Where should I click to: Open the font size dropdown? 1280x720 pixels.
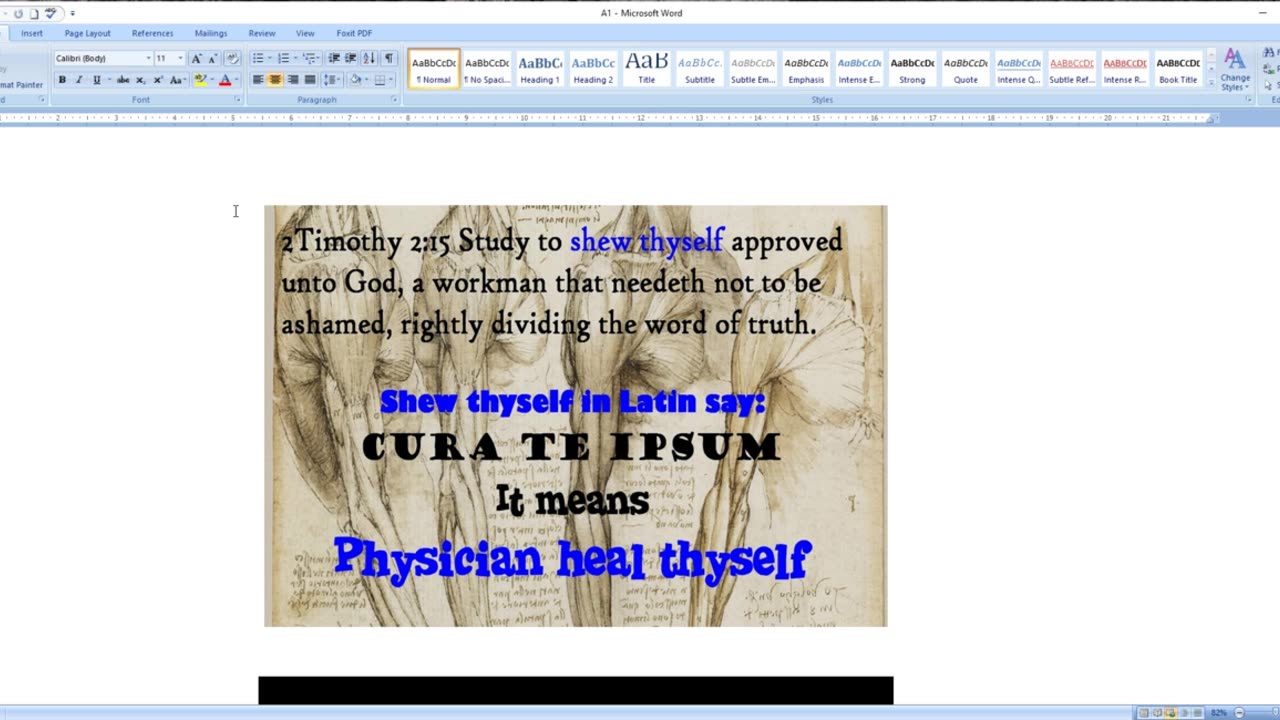click(x=180, y=59)
